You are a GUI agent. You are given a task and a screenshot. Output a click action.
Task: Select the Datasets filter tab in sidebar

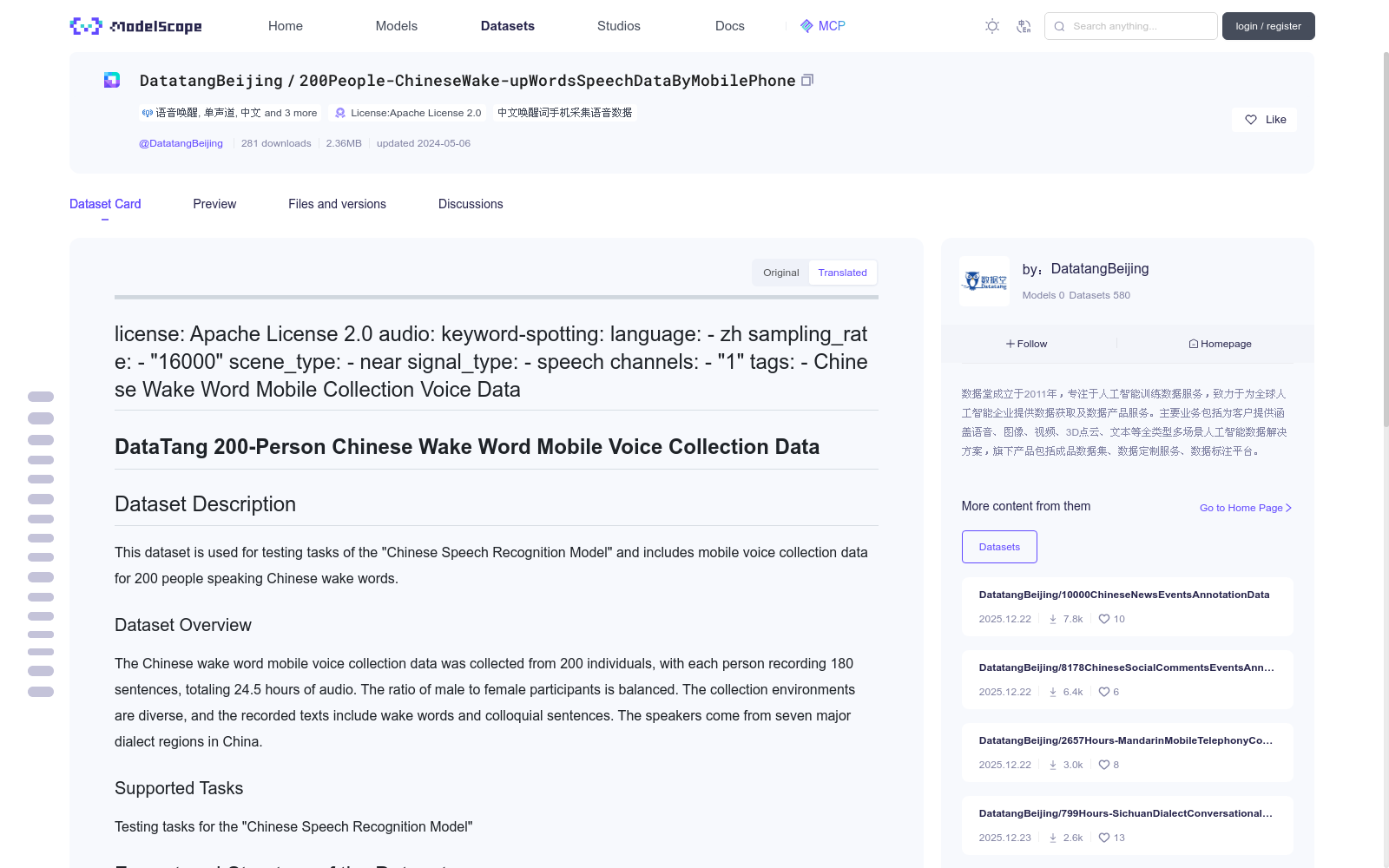(x=999, y=547)
